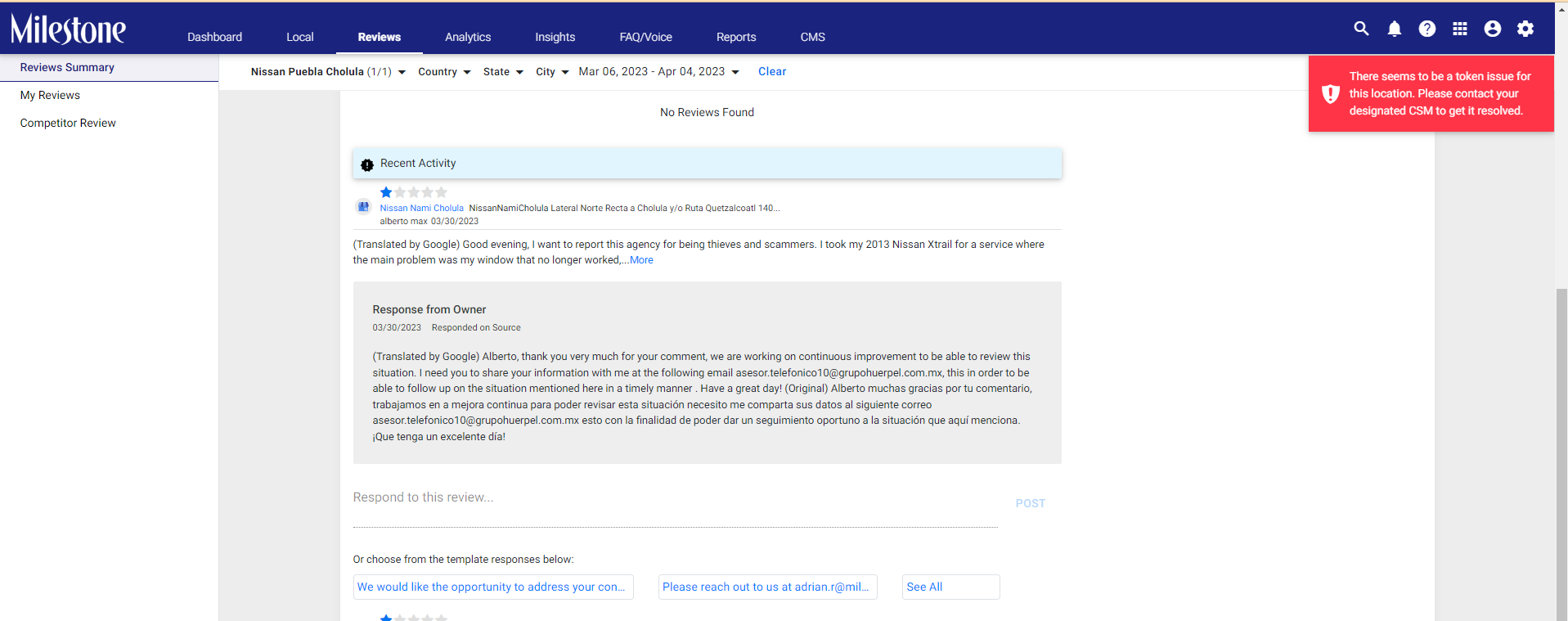
Task: Open Insights tab
Action: (555, 37)
